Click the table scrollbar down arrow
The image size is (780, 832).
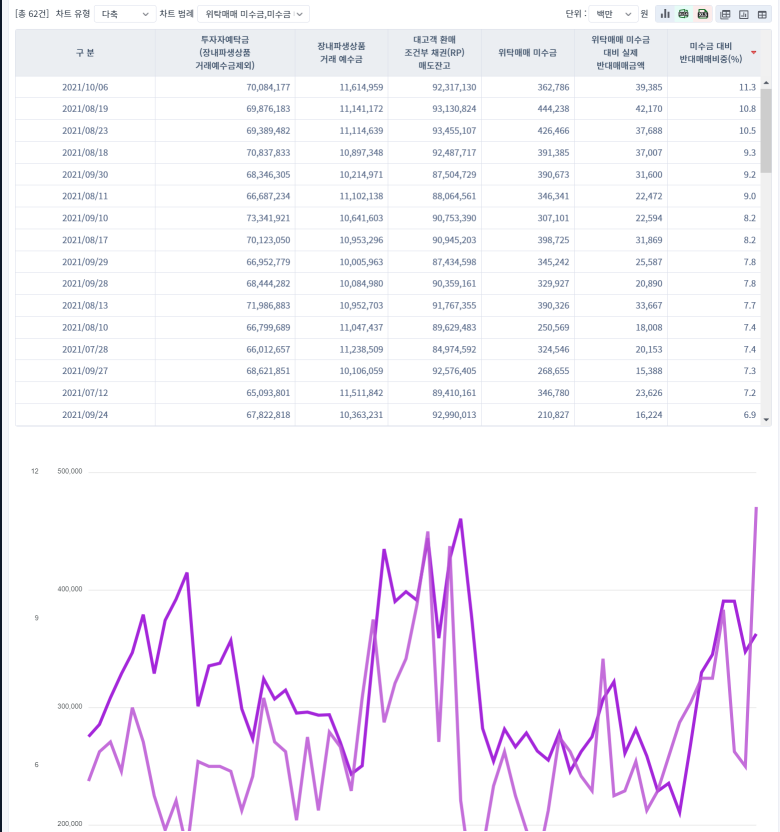(766, 420)
